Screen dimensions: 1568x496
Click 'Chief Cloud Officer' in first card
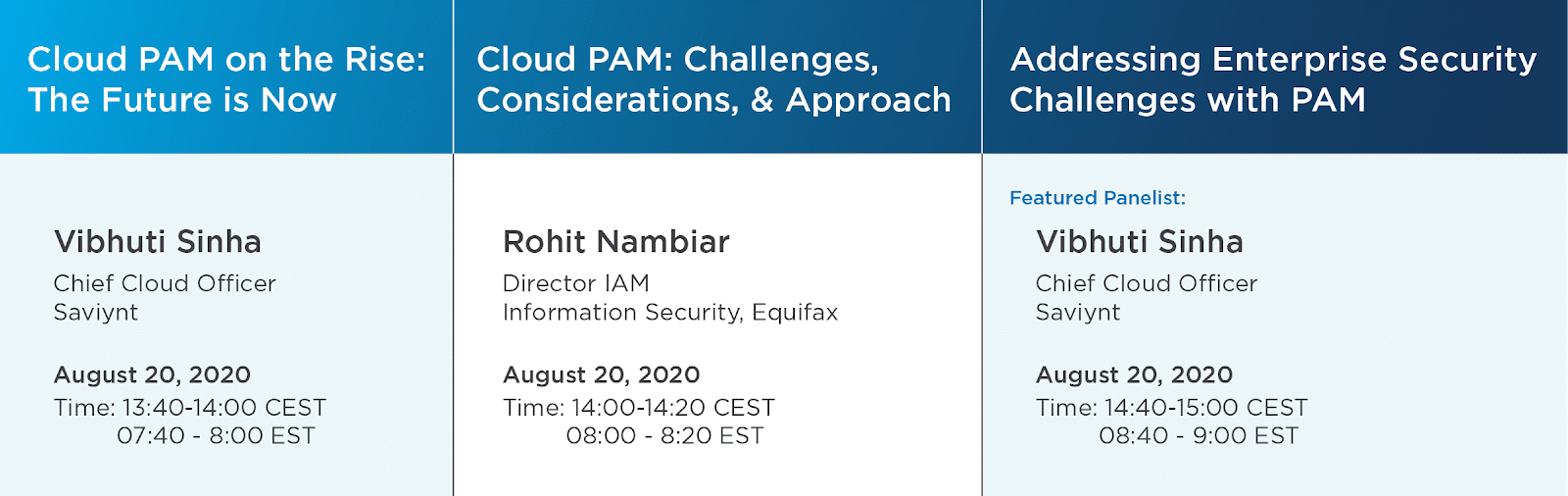click(165, 283)
